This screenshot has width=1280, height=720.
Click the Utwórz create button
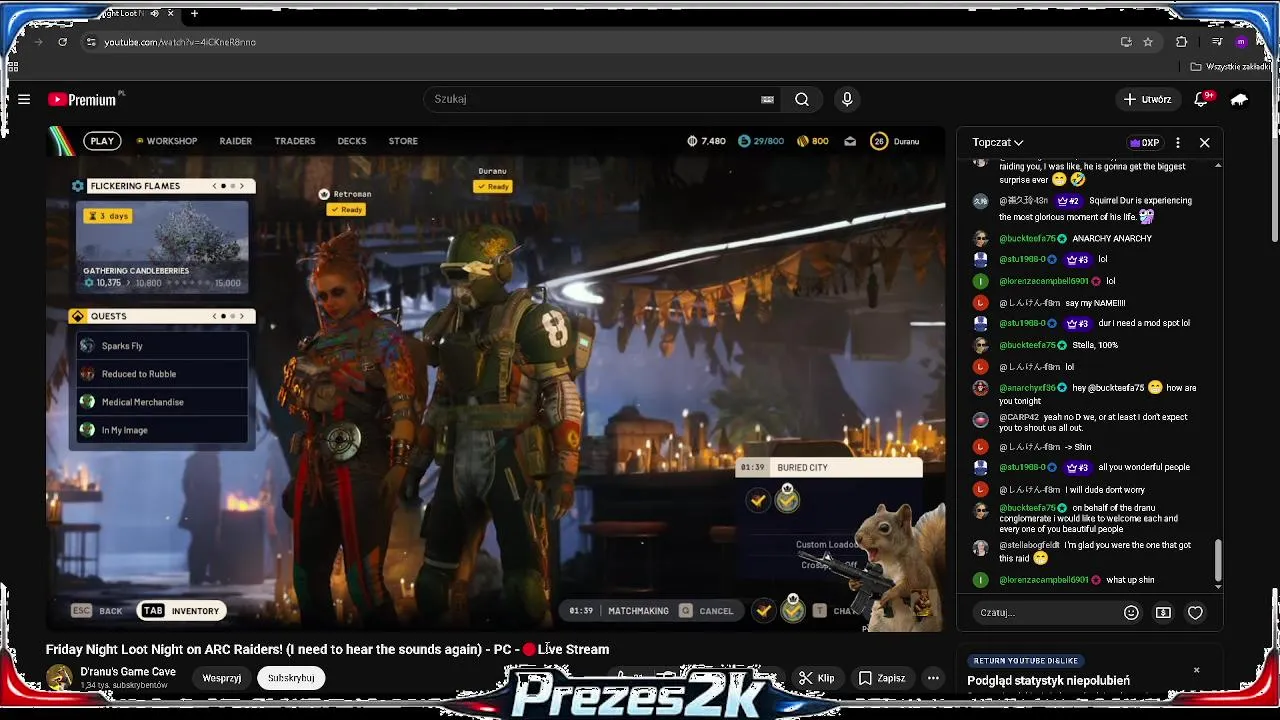point(1147,99)
